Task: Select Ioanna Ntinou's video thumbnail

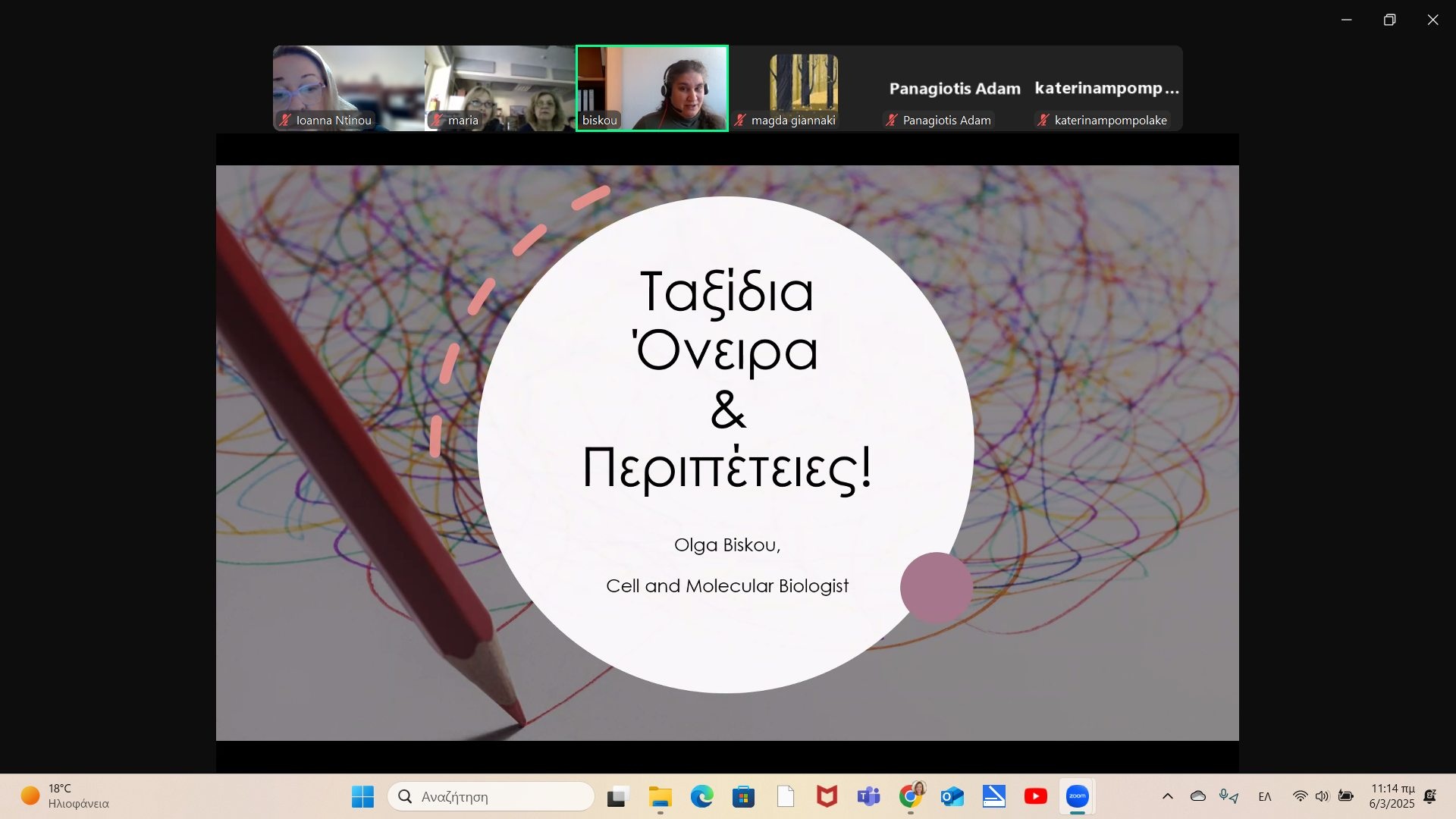Action: 349,87
